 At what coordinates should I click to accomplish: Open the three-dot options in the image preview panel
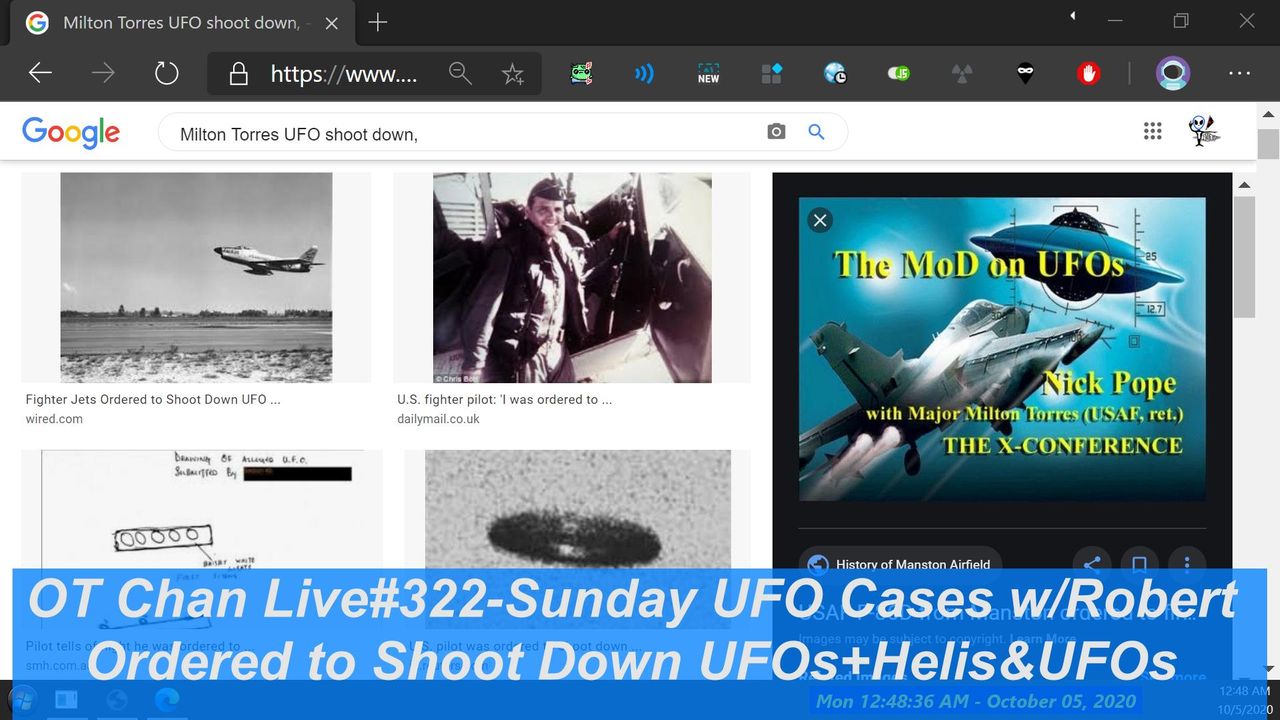pyautogui.click(x=1187, y=563)
